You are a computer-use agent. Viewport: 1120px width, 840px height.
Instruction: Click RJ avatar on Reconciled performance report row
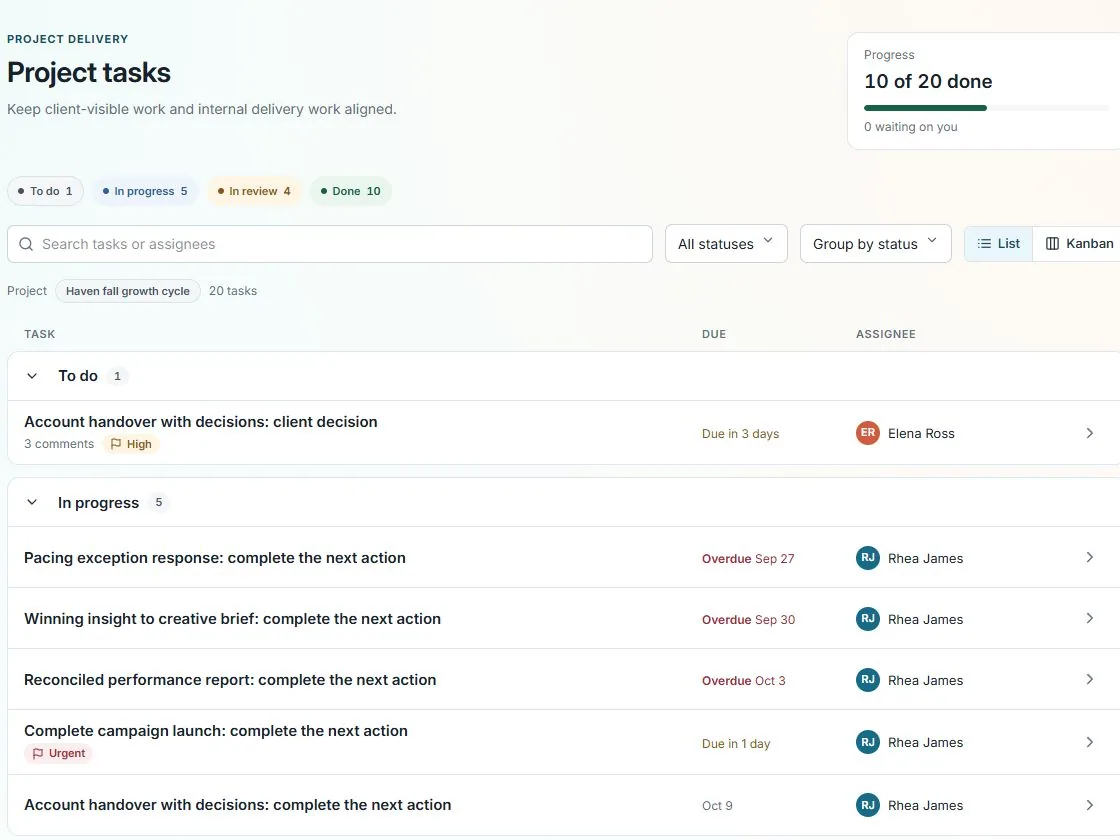coord(867,680)
